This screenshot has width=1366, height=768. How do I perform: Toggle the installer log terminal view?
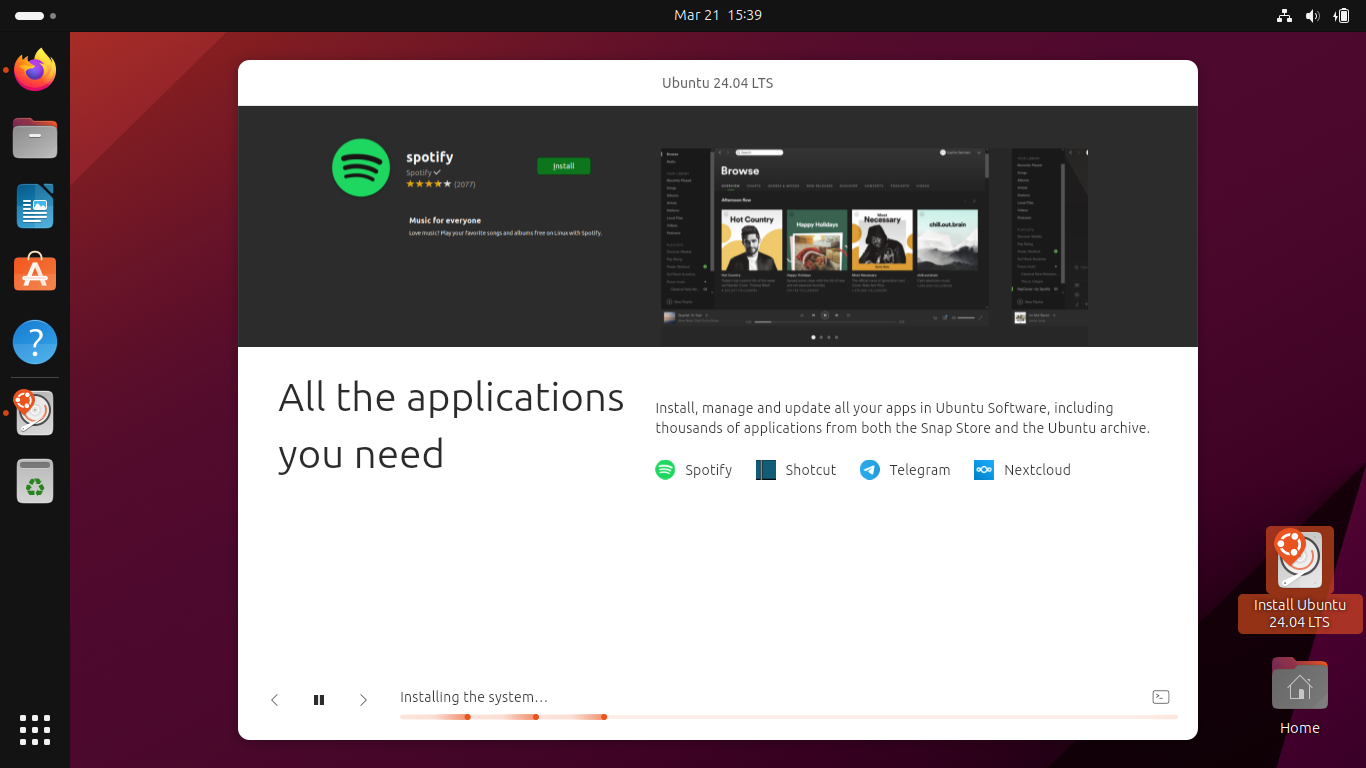[x=1161, y=696]
